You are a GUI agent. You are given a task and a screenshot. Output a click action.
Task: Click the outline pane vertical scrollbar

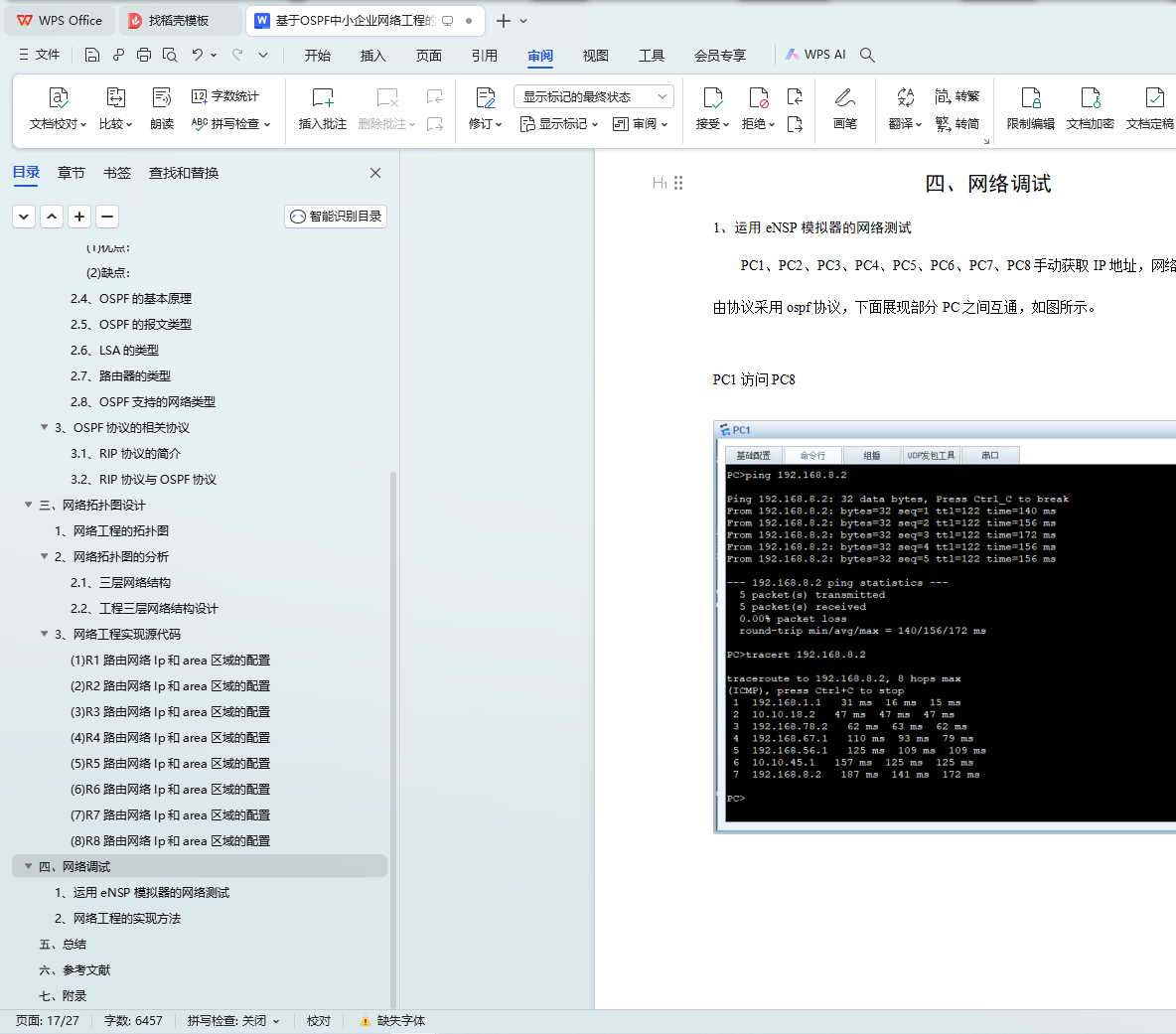(x=393, y=739)
